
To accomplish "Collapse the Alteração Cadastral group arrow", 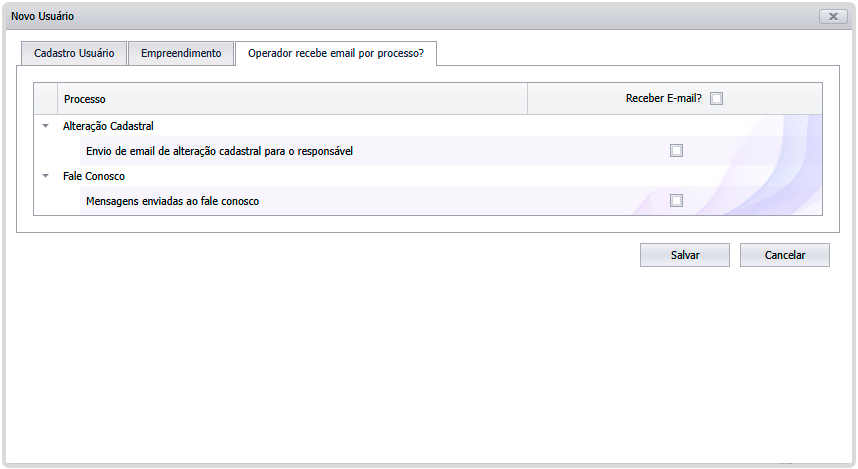I will 46,126.
